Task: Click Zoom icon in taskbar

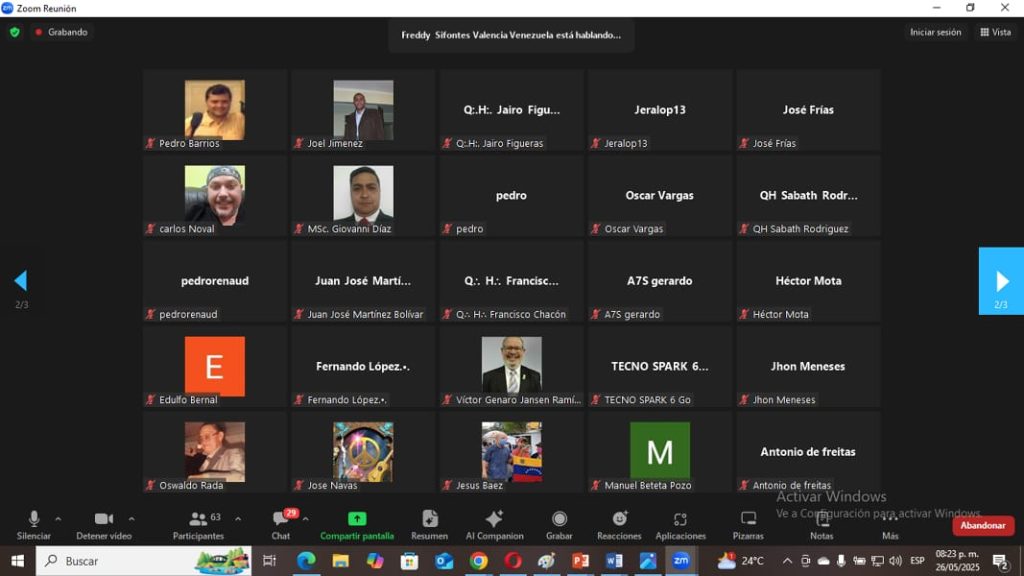Action: (681, 561)
